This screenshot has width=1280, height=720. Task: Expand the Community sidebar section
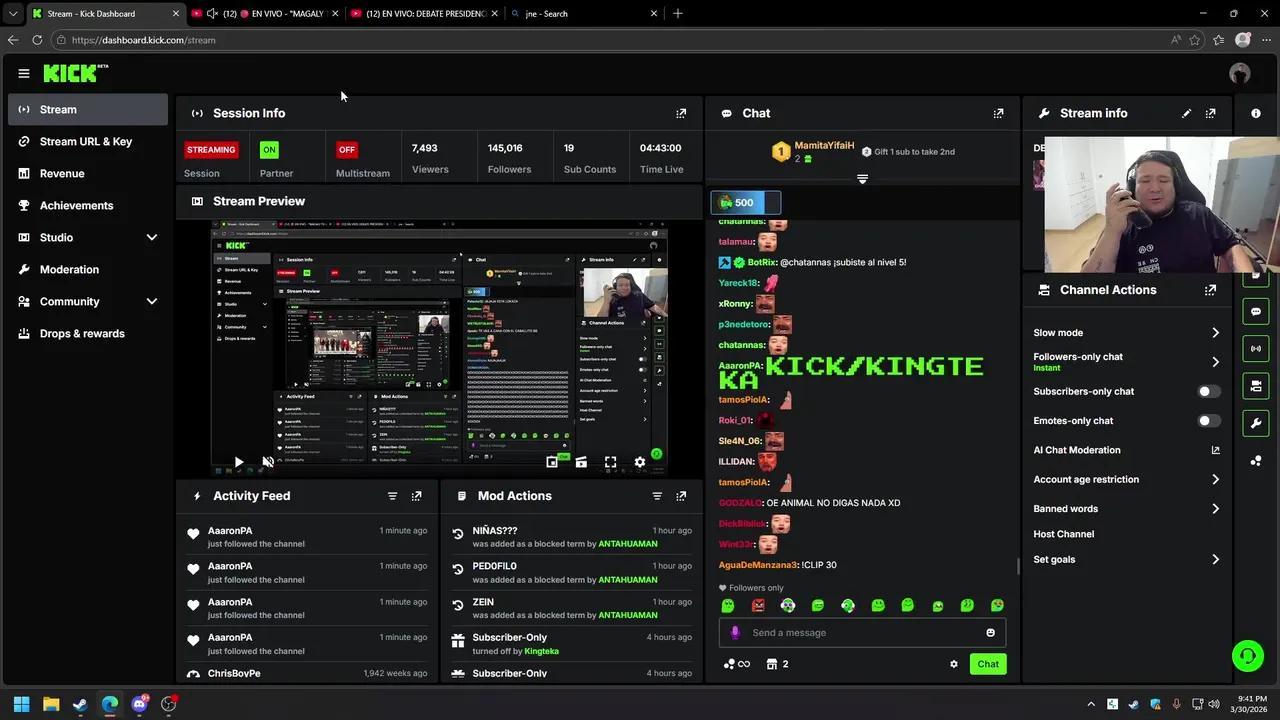pos(152,301)
